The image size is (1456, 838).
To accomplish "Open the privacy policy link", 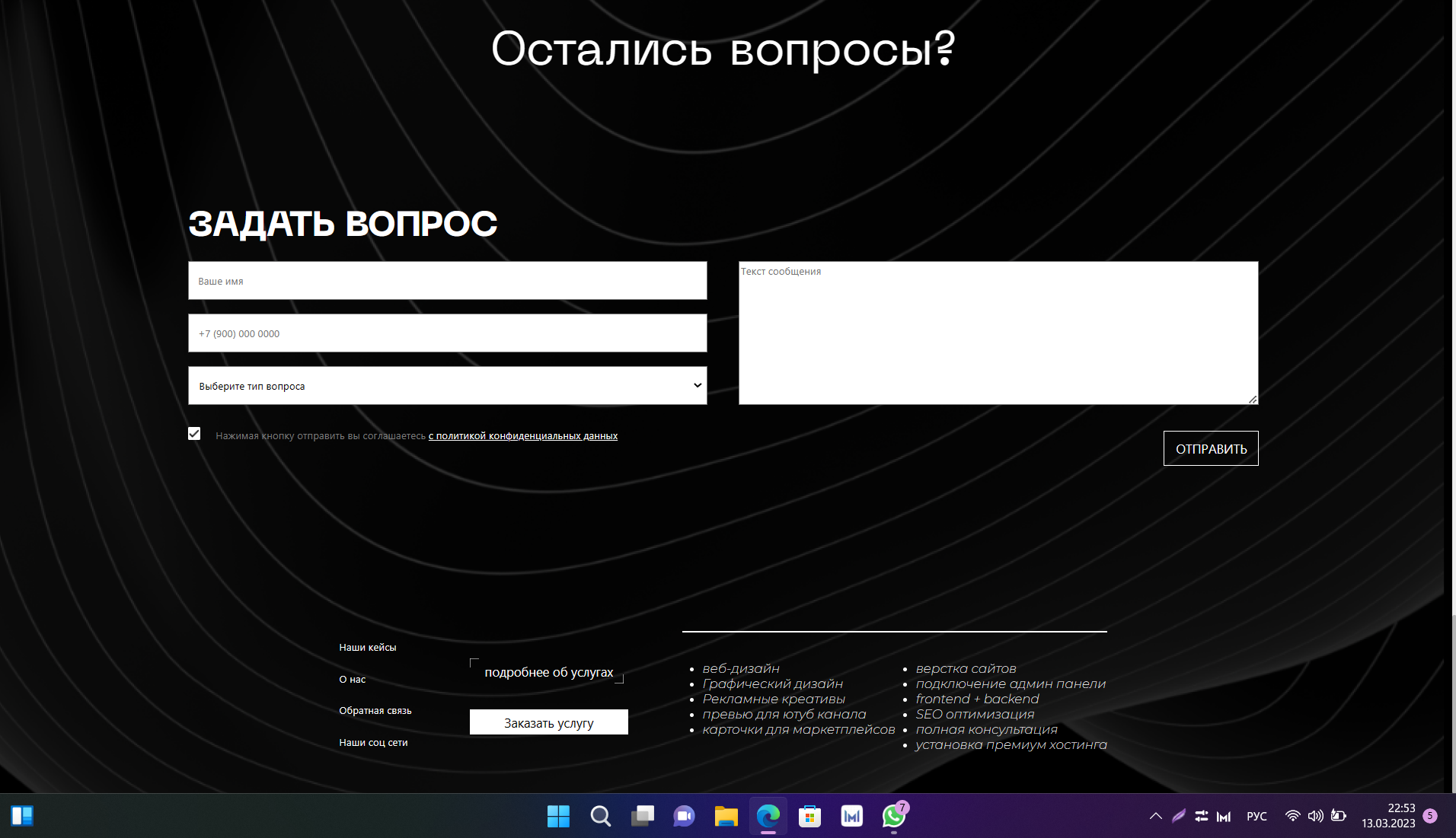I will pos(522,436).
